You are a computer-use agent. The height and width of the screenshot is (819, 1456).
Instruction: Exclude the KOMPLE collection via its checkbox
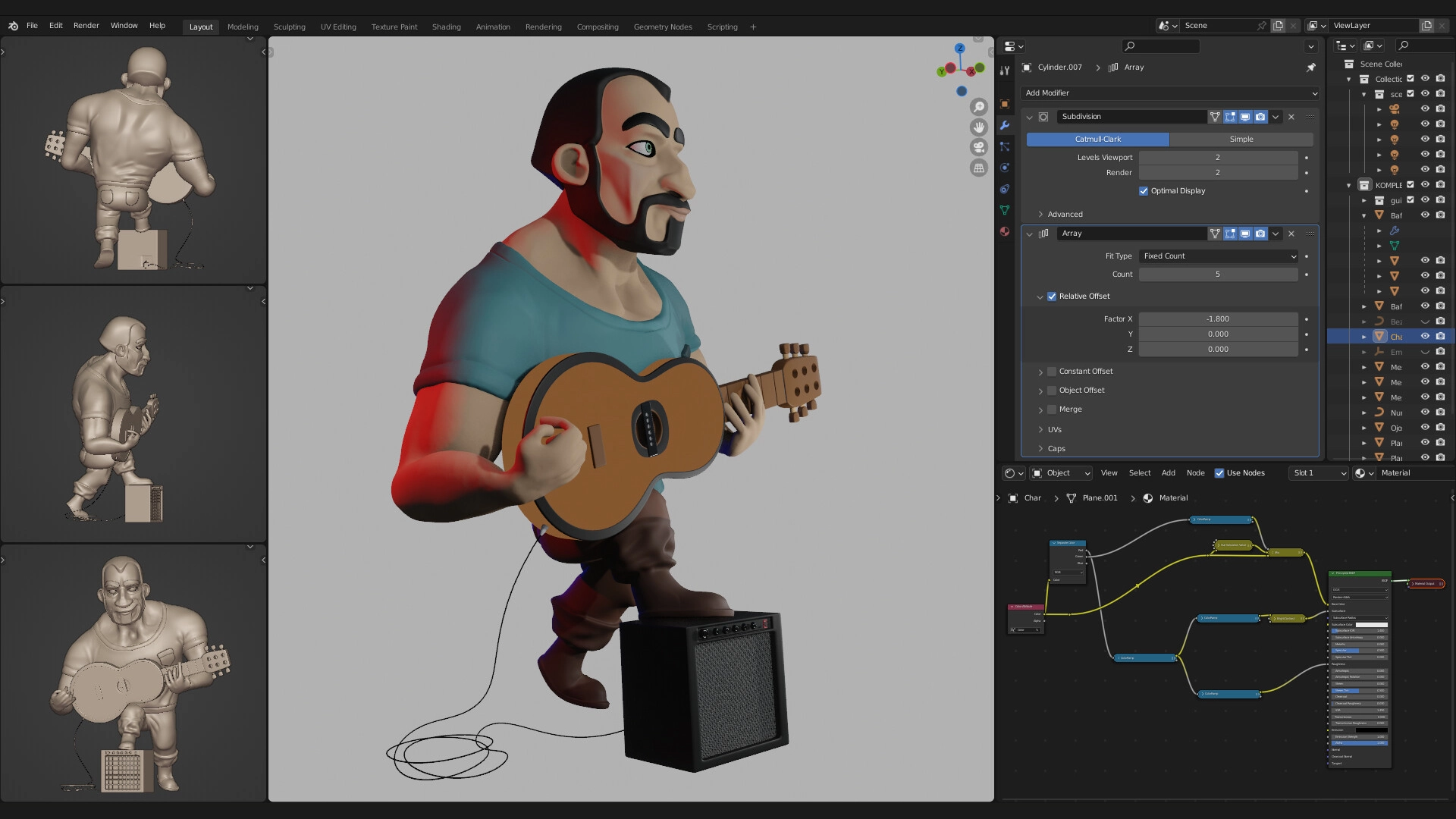pyautogui.click(x=1410, y=185)
